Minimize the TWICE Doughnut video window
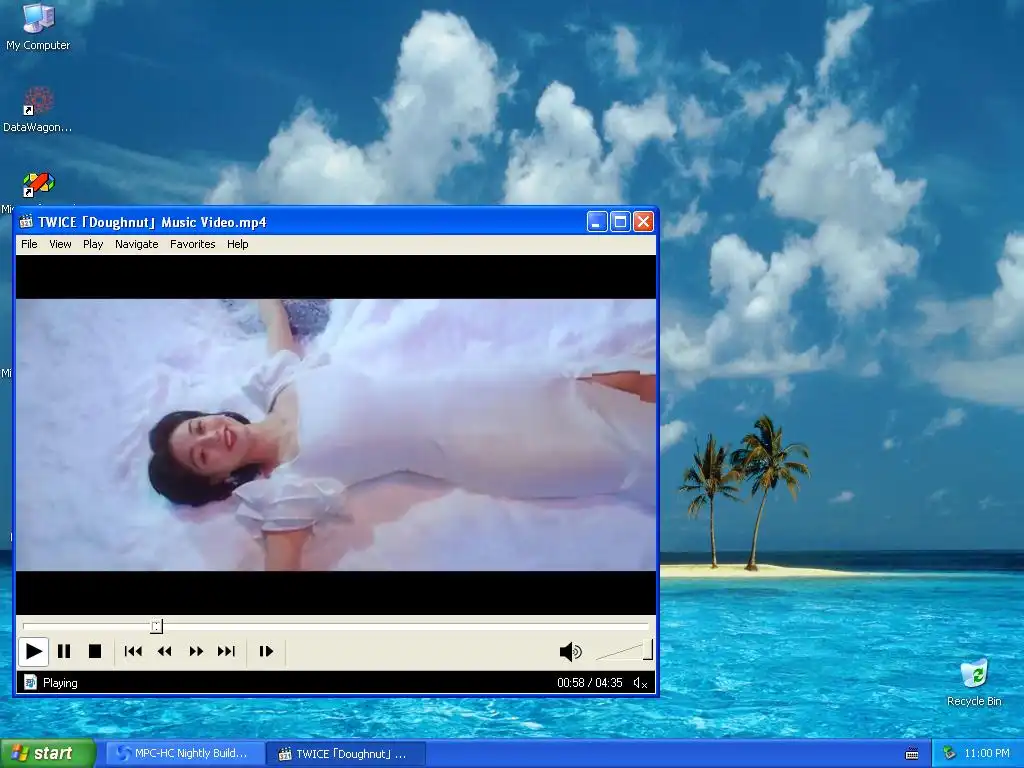Screen dimensions: 1024x768 click(597, 222)
